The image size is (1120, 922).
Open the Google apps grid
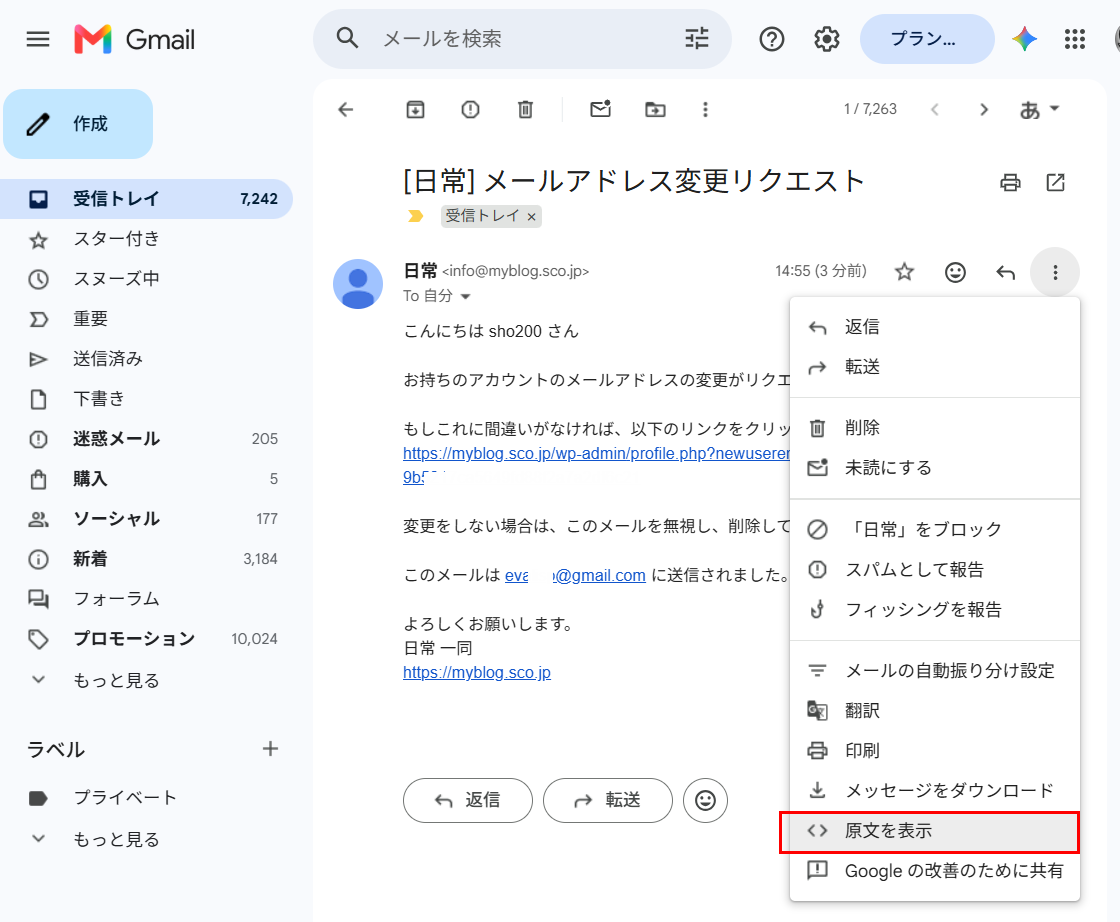pyautogui.click(x=1074, y=39)
